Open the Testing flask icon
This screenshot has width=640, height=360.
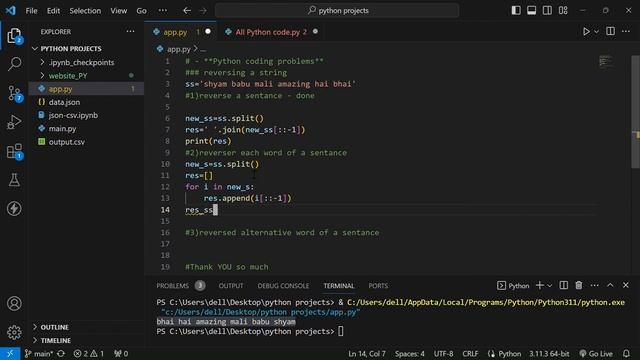click(x=14, y=180)
